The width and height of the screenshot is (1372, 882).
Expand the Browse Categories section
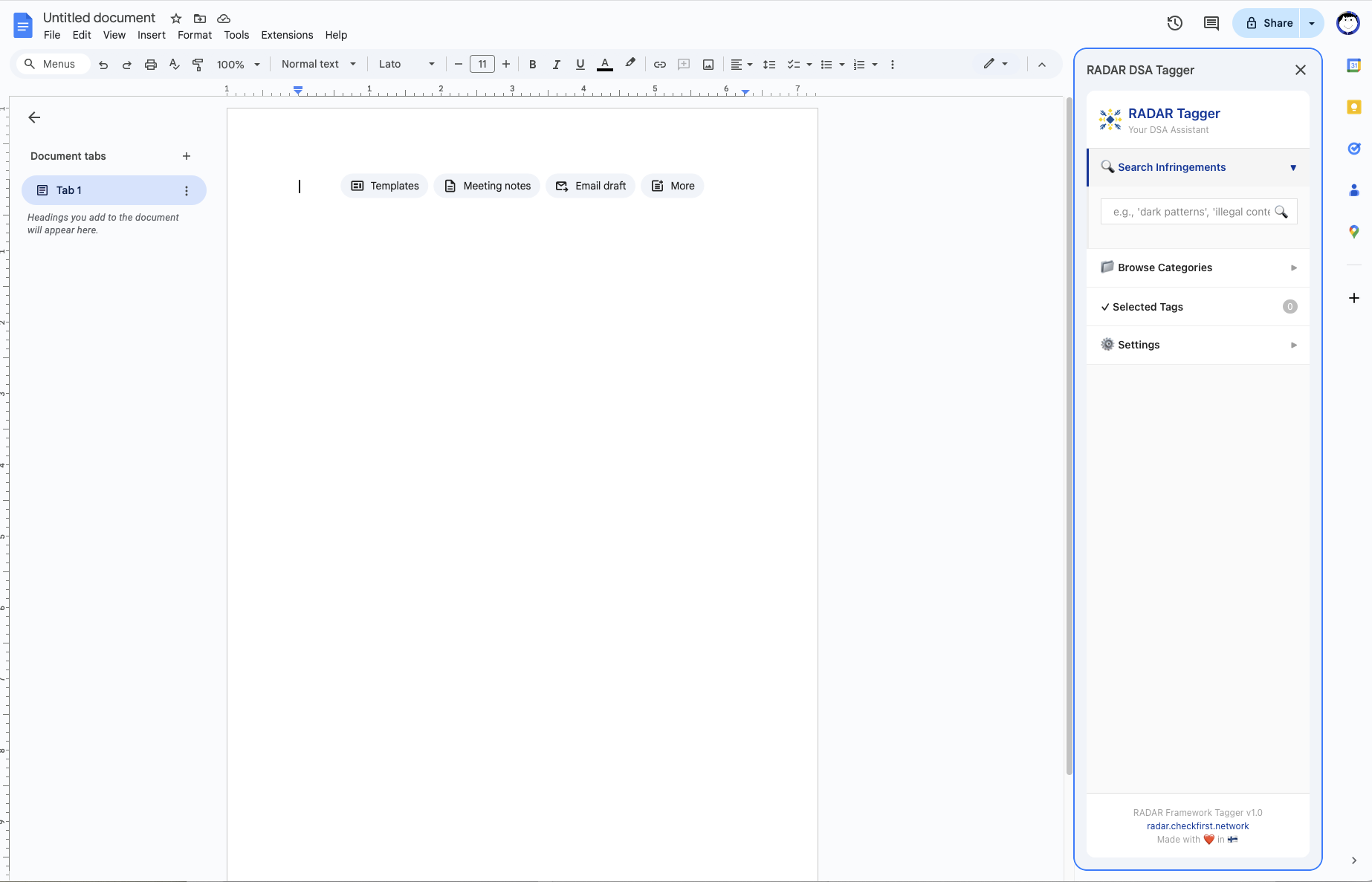[1198, 267]
